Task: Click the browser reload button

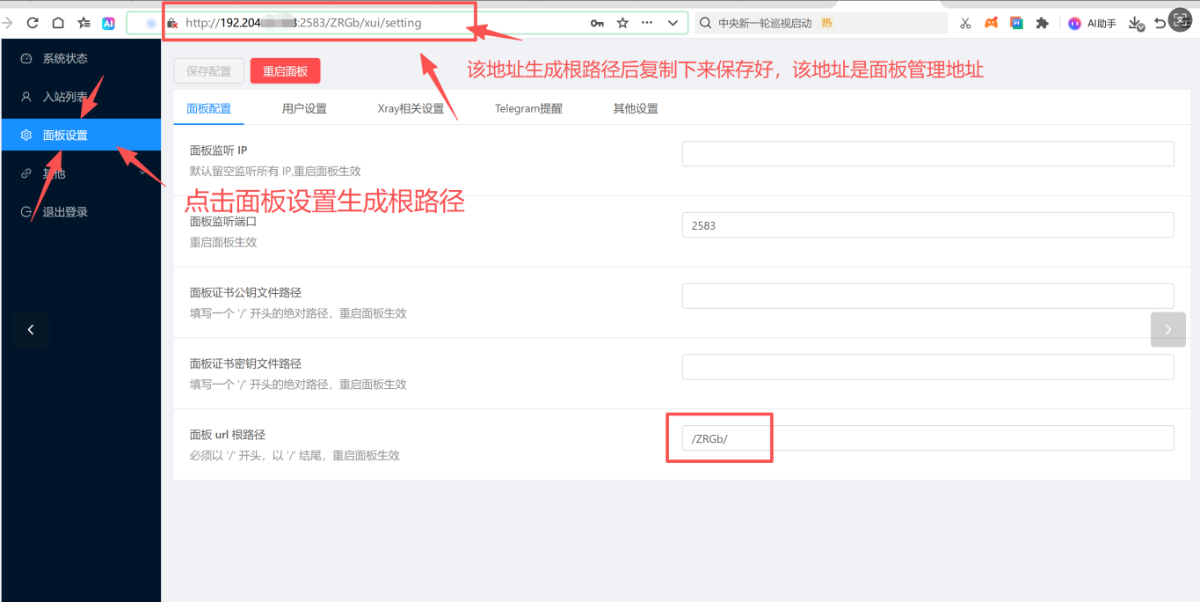Action: 33,22
